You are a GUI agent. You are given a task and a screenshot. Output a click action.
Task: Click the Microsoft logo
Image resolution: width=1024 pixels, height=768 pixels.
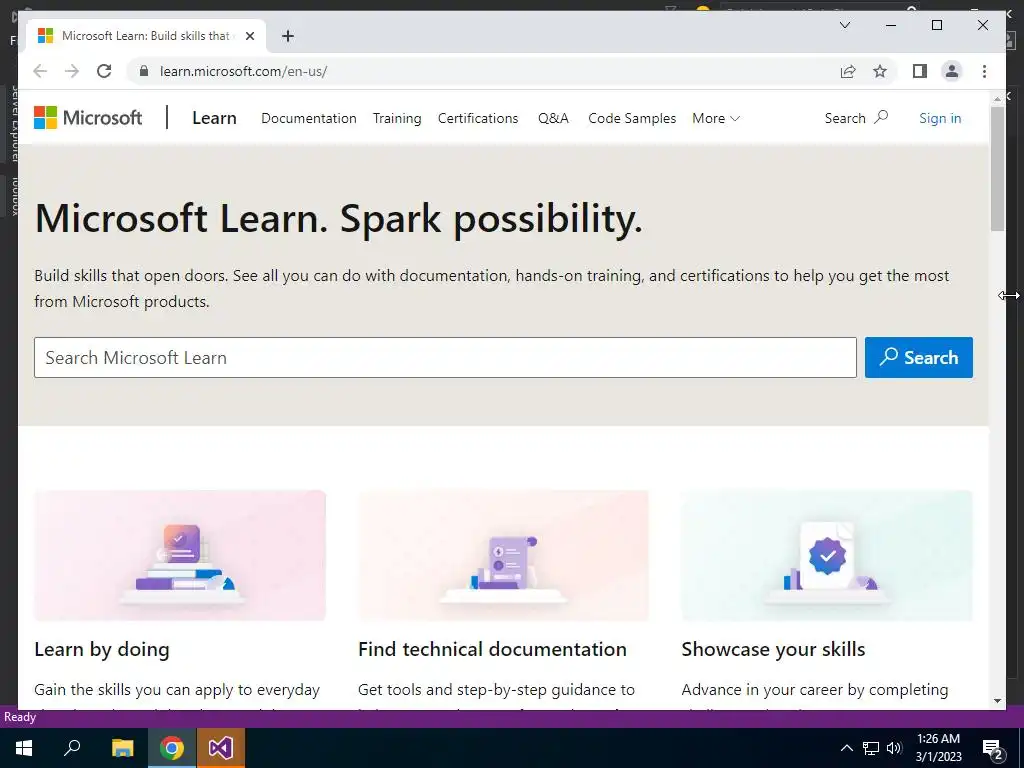[x=88, y=118]
